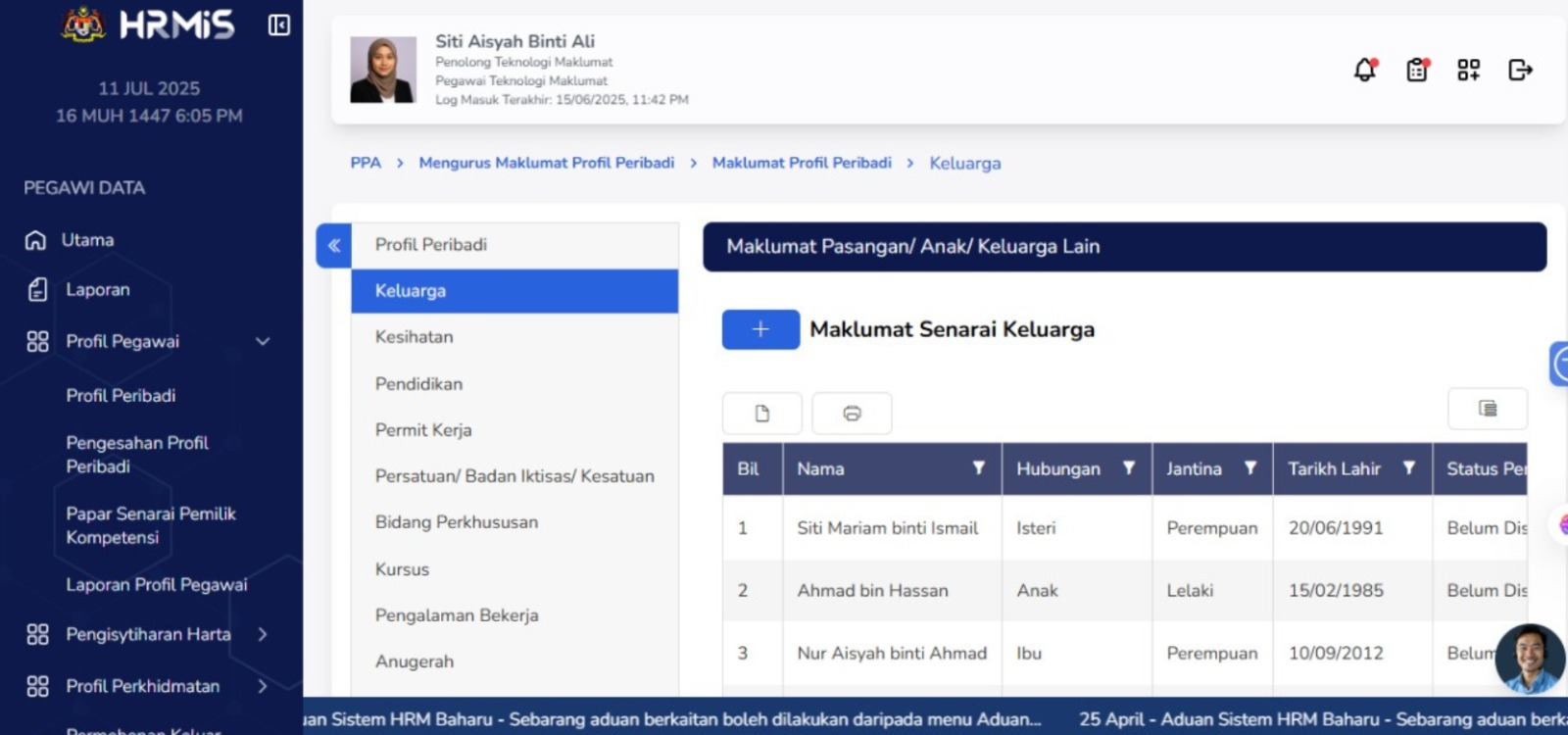
Task: Open Pengesahan Profil Peribadi
Action: pyautogui.click(x=137, y=455)
